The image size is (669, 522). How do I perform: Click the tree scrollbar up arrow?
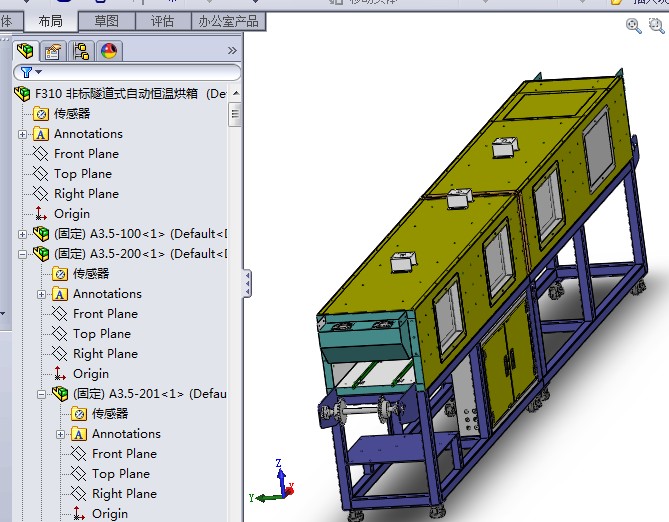236,93
